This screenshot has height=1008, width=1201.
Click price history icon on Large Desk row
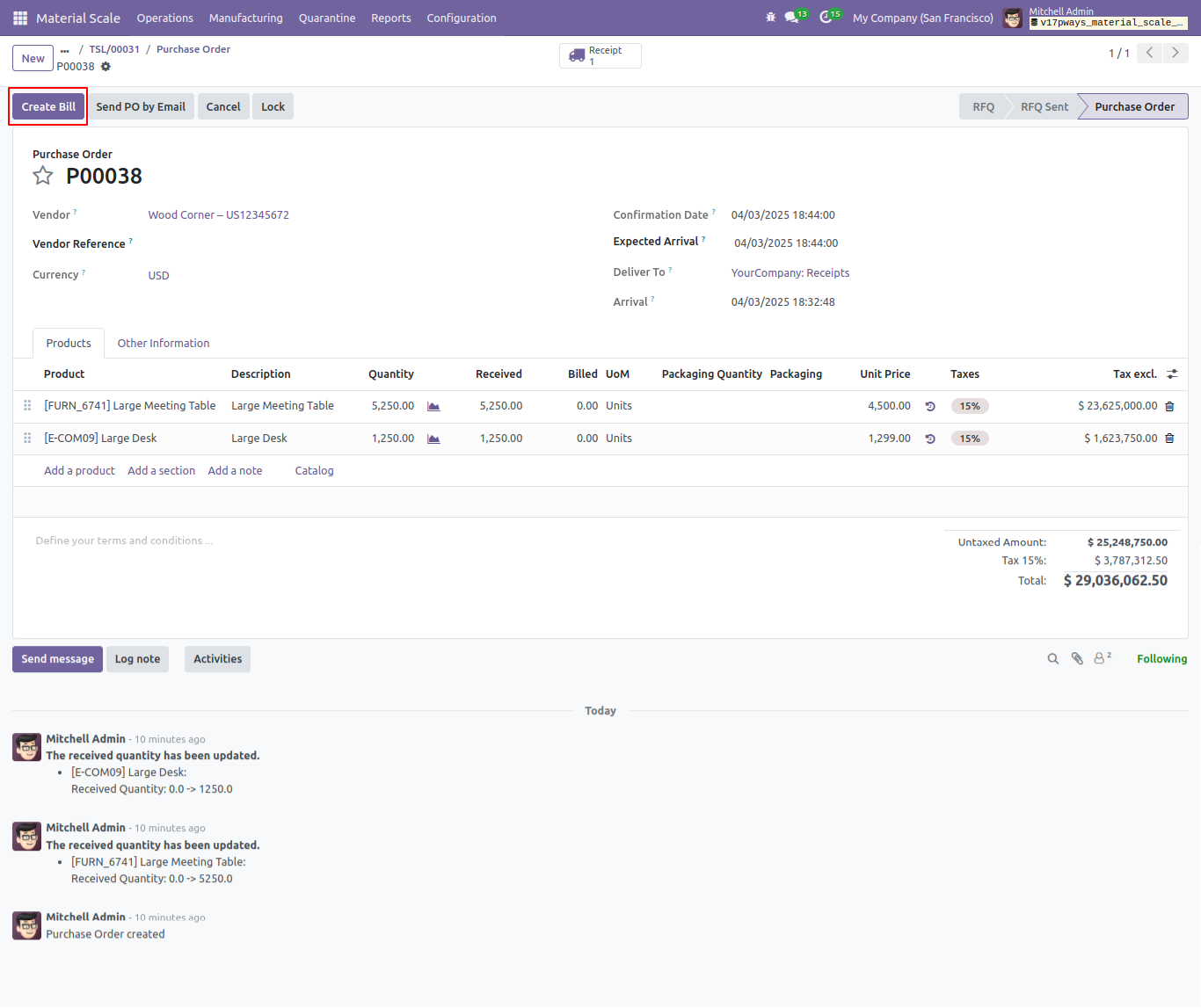click(x=930, y=439)
